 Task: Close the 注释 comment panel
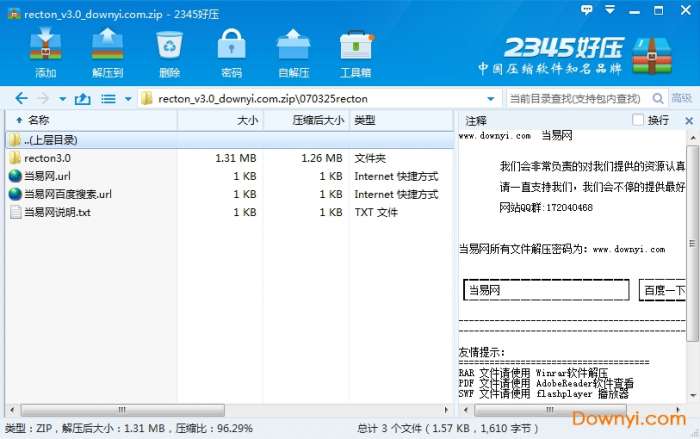tap(689, 121)
